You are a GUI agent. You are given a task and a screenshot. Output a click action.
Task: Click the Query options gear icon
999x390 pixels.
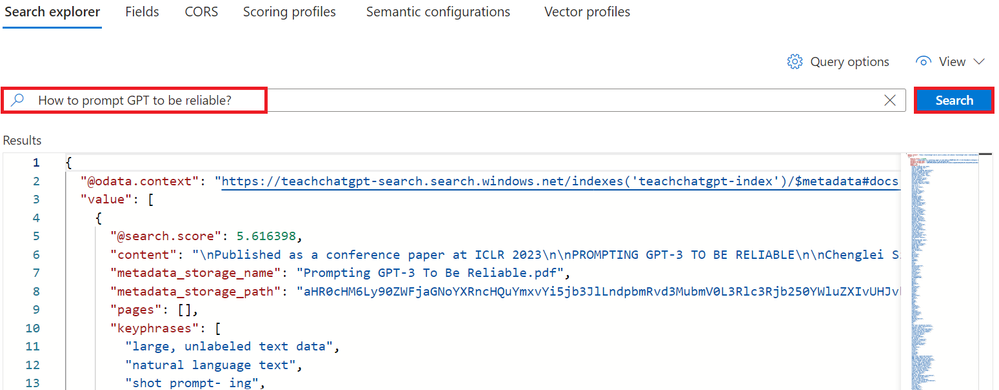point(794,62)
